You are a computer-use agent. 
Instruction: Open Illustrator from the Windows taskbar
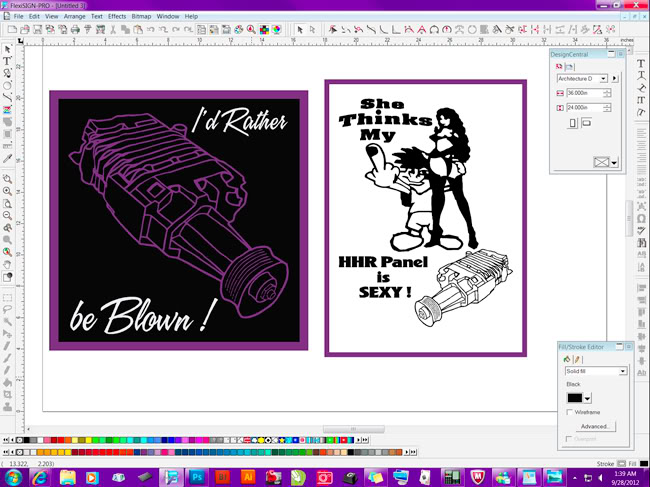(x=248, y=477)
